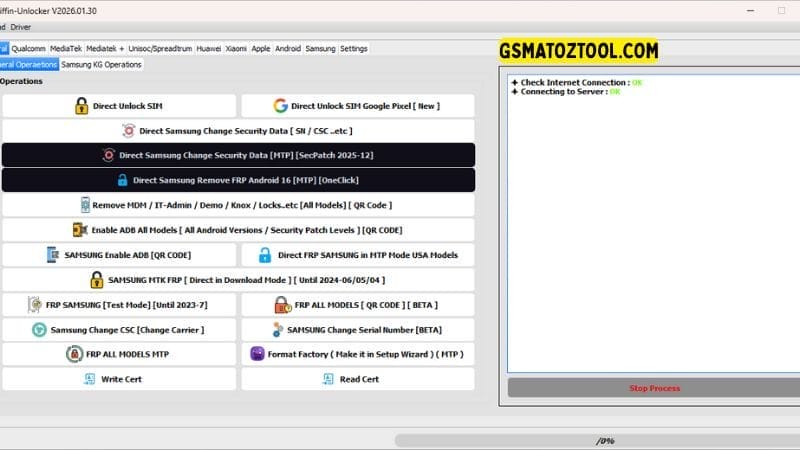800x450 pixels.
Task: Run Change Security Data MTP SecPatch 2025-12
Action: tap(238, 155)
